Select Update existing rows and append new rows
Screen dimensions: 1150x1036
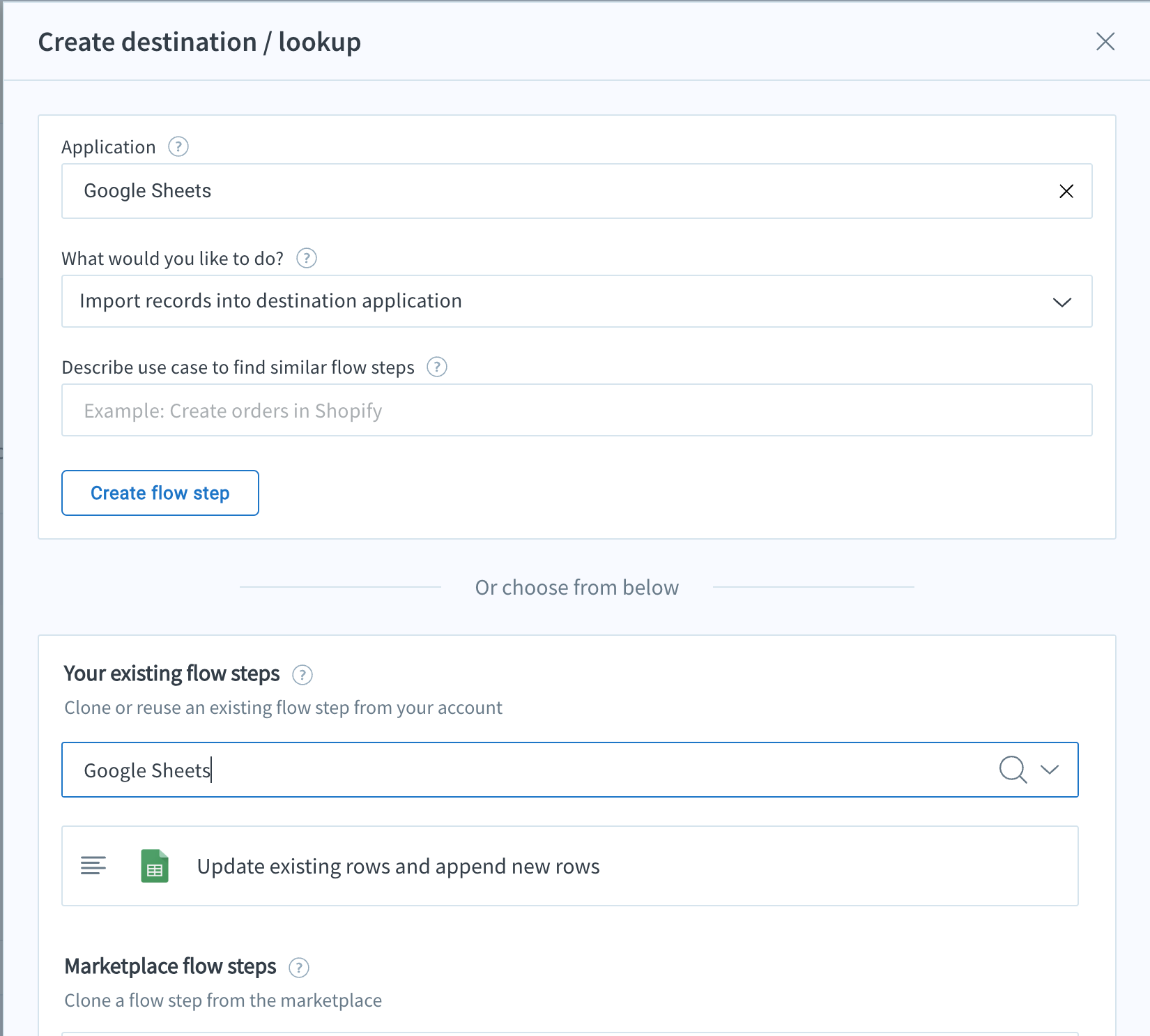click(570, 866)
